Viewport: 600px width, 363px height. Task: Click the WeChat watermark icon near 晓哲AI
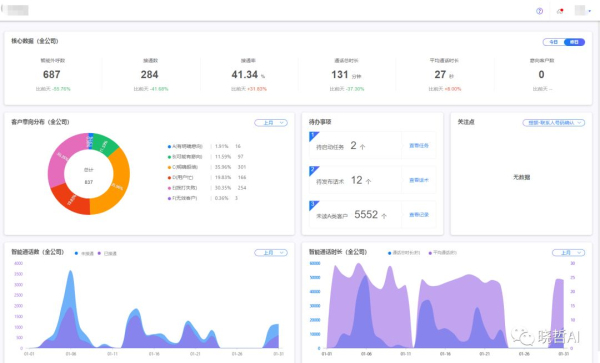click(523, 336)
